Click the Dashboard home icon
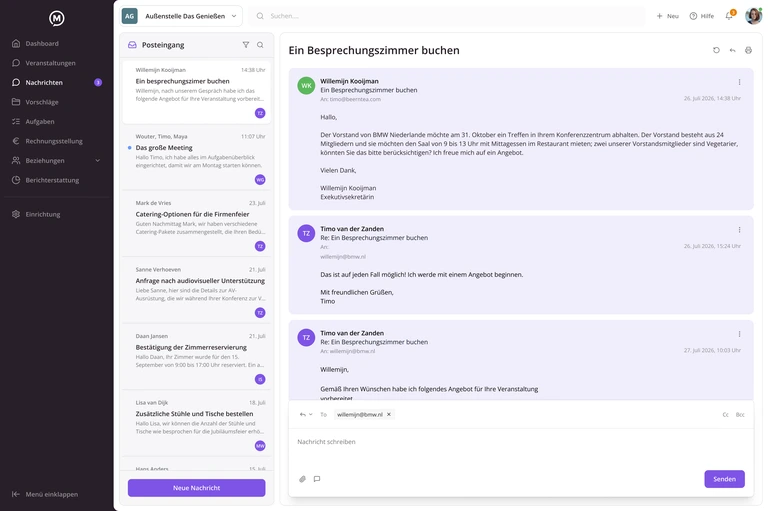The image size is (768, 511). 16,43
